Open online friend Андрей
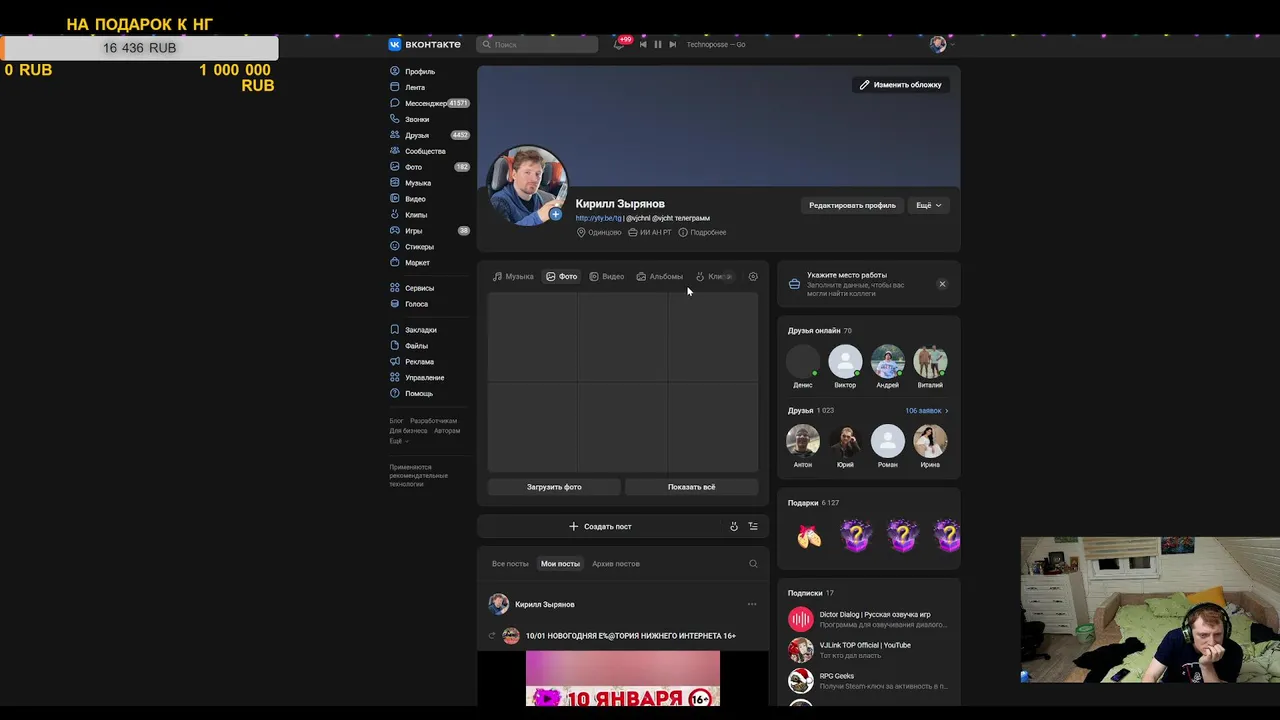1280x720 pixels. (x=887, y=367)
